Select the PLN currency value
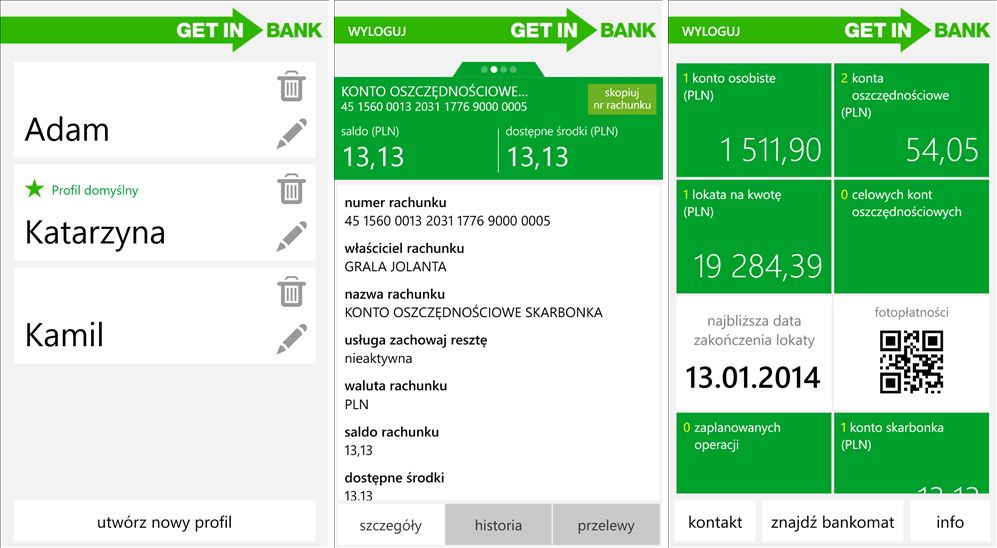Screen dimensions: 997x548 (x=357, y=404)
